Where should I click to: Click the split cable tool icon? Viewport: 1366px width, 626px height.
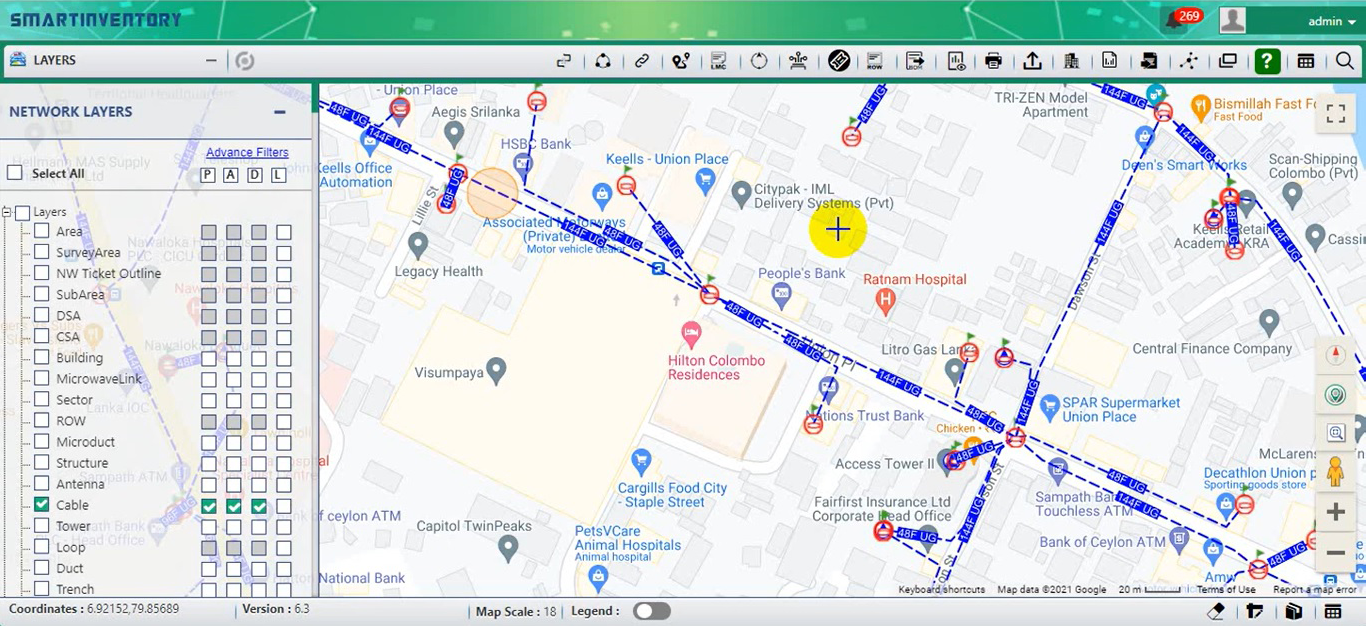(564, 61)
